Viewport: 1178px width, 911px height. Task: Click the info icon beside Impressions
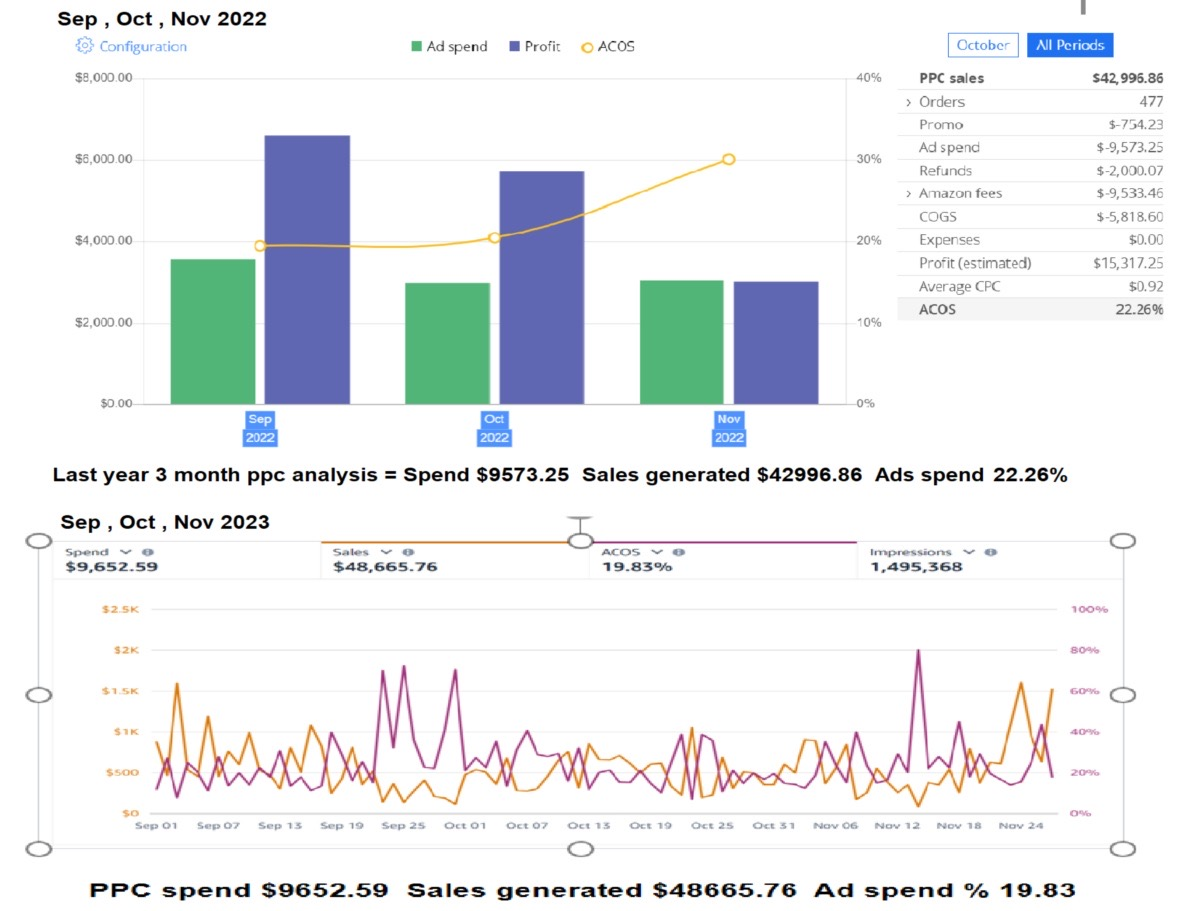pos(990,552)
